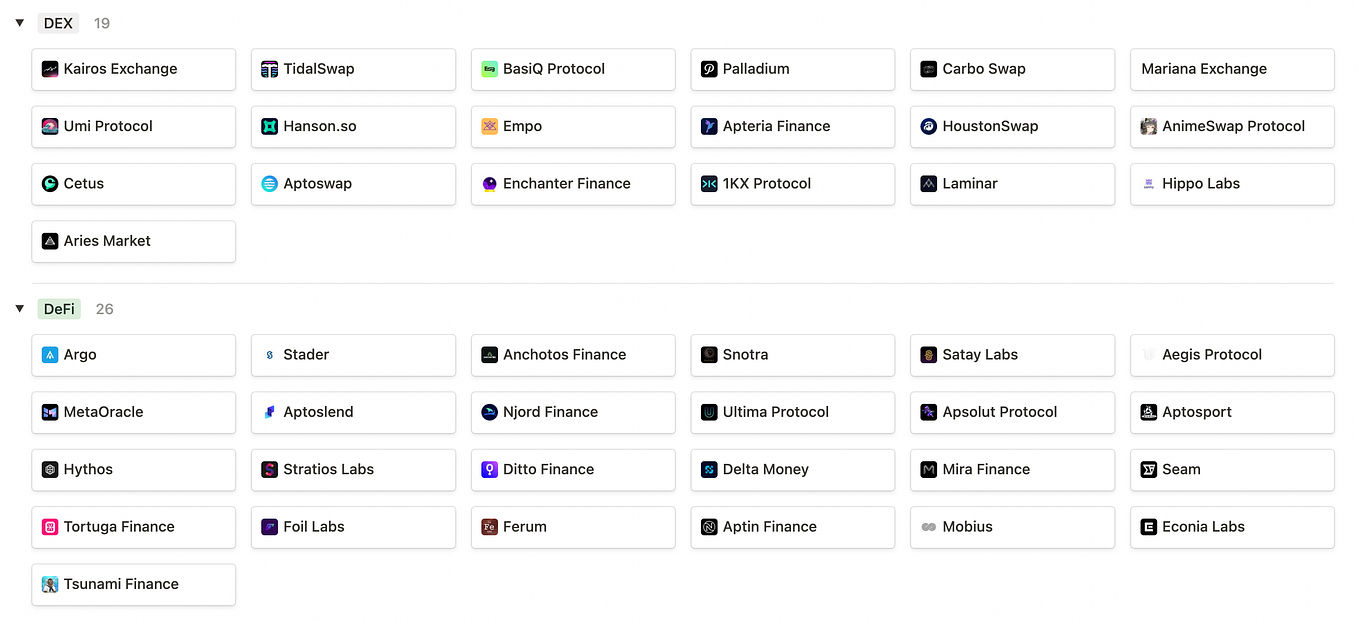Open the Aries Market card

coord(133,241)
